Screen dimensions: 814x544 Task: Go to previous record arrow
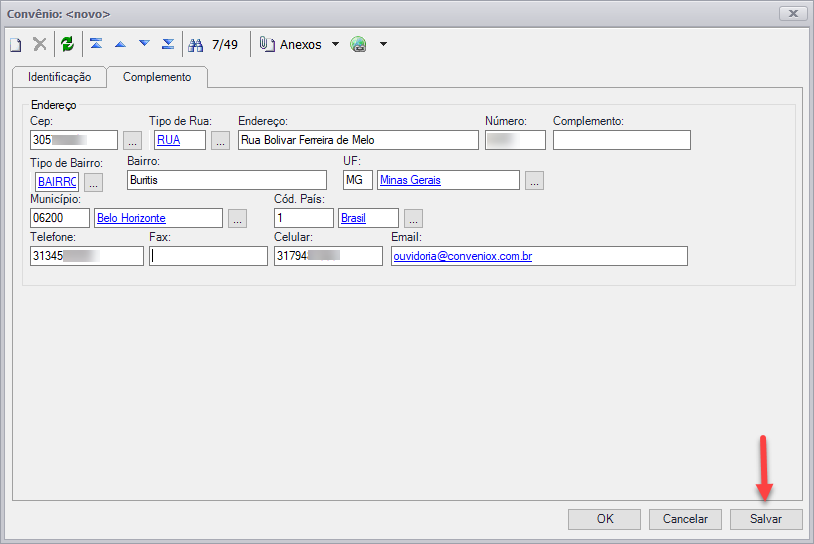pyautogui.click(x=120, y=44)
